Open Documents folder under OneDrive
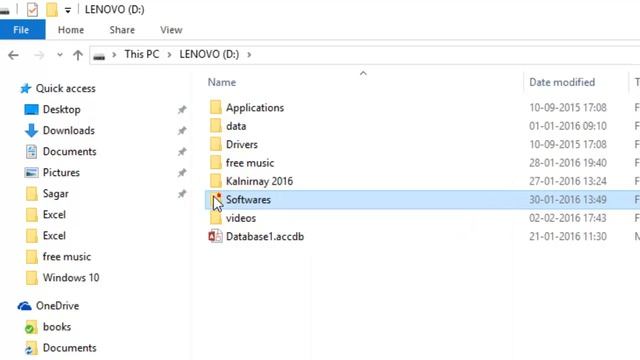The height and width of the screenshot is (360, 640). click(69, 348)
